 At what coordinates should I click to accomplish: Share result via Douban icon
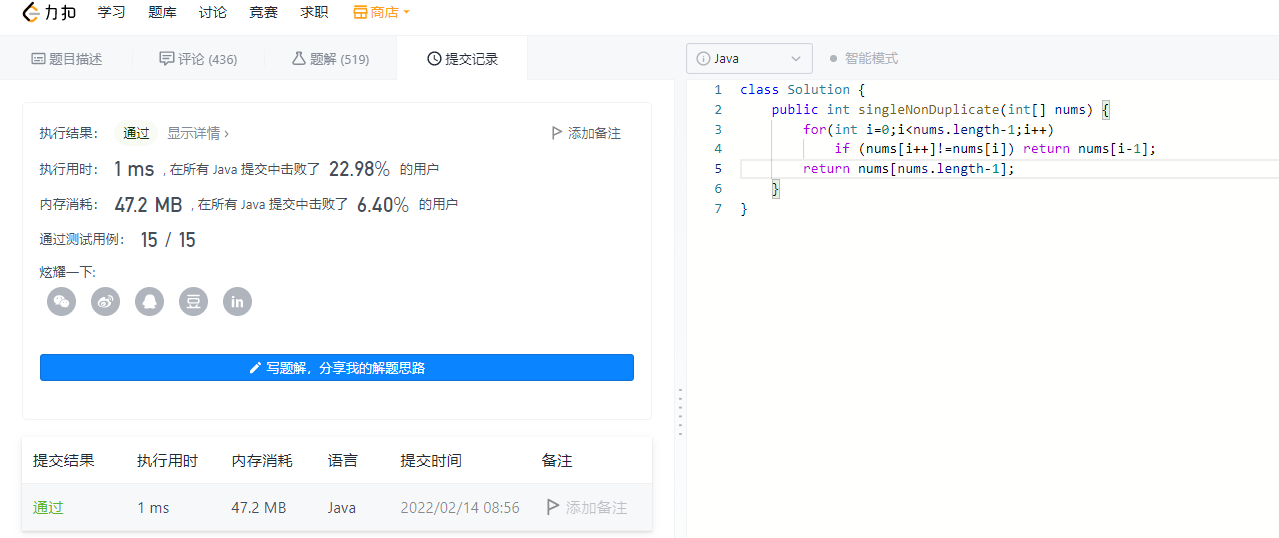pos(194,301)
